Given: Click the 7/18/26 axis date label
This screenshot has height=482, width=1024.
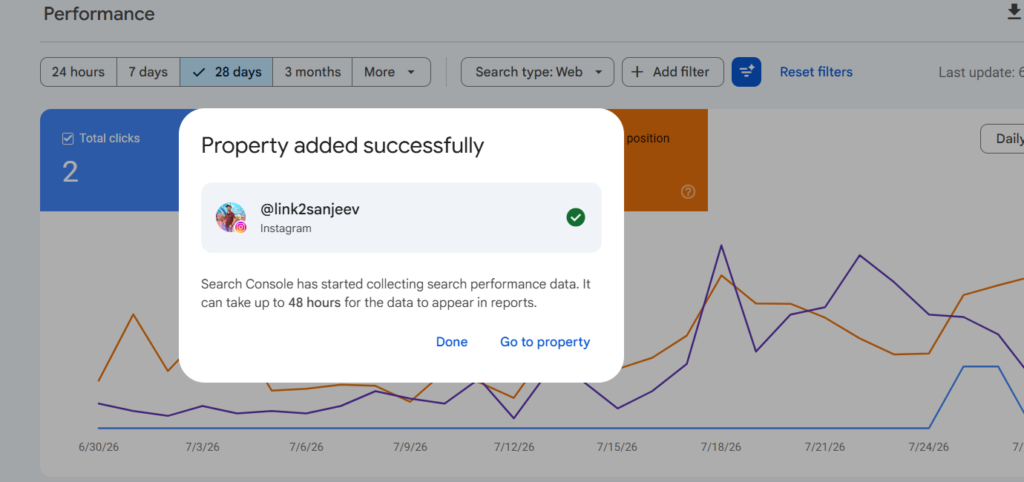Looking at the screenshot, I should (x=721, y=447).
